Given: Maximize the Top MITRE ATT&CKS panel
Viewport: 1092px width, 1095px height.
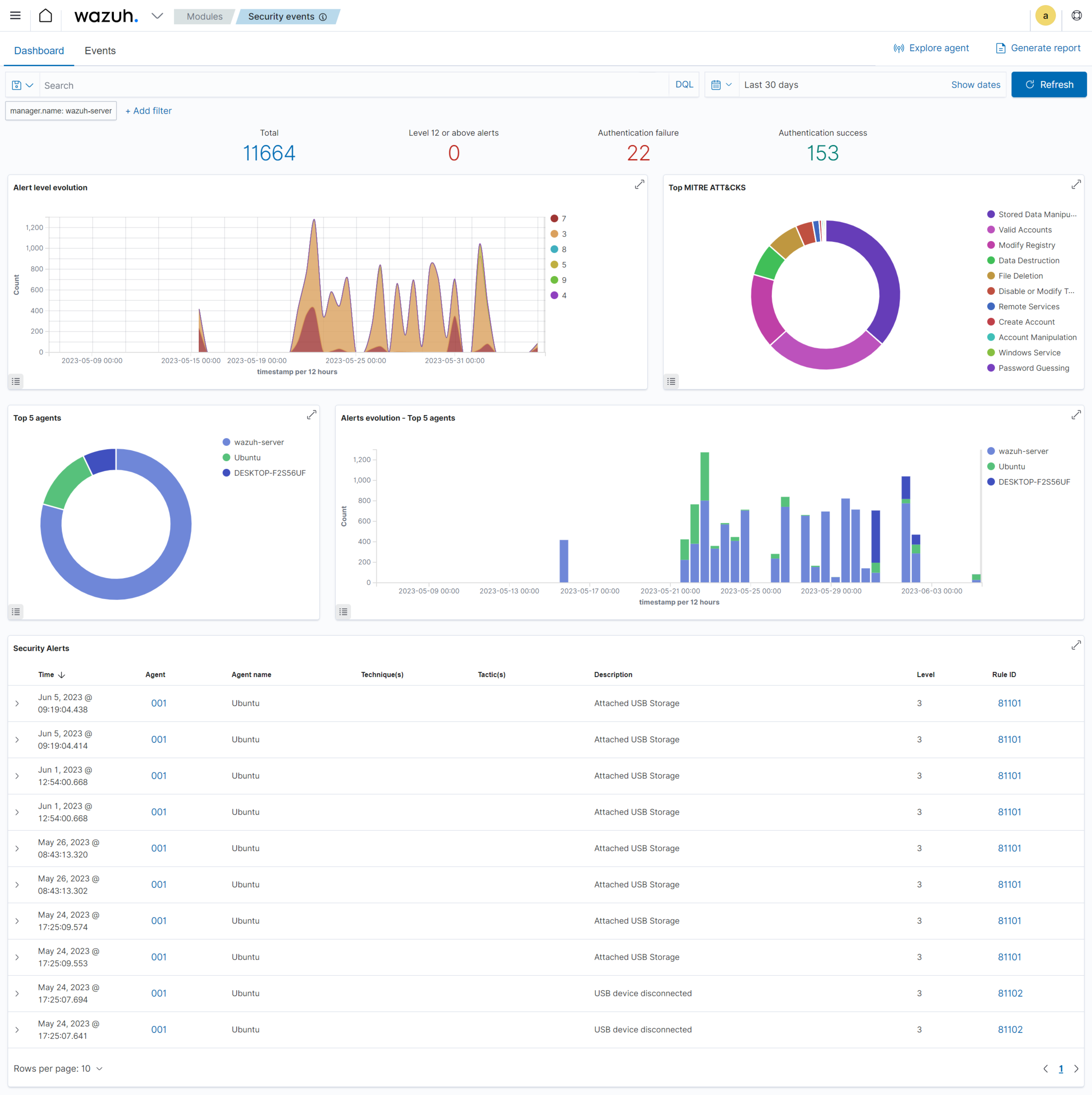Looking at the screenshot, I should coord(1076,185).
